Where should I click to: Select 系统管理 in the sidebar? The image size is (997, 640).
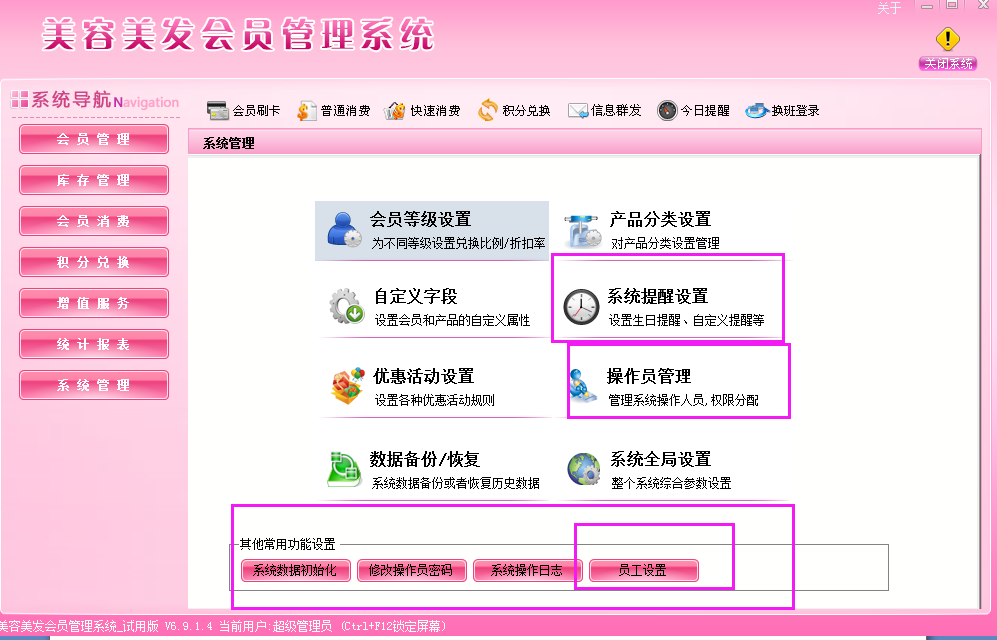94,385
